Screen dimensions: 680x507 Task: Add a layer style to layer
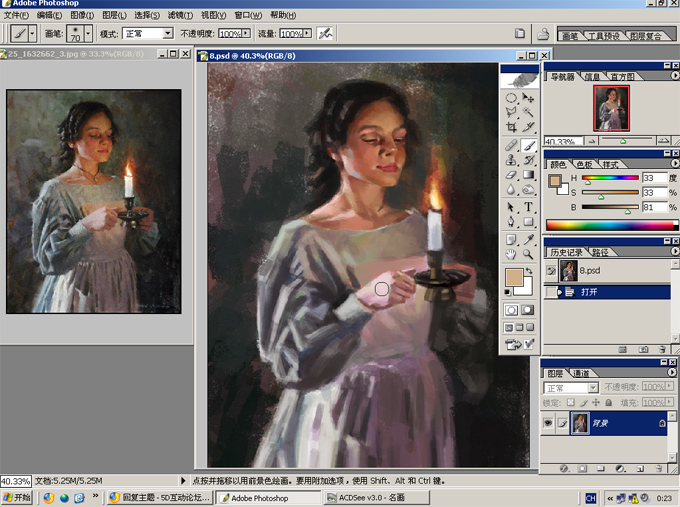564,469
